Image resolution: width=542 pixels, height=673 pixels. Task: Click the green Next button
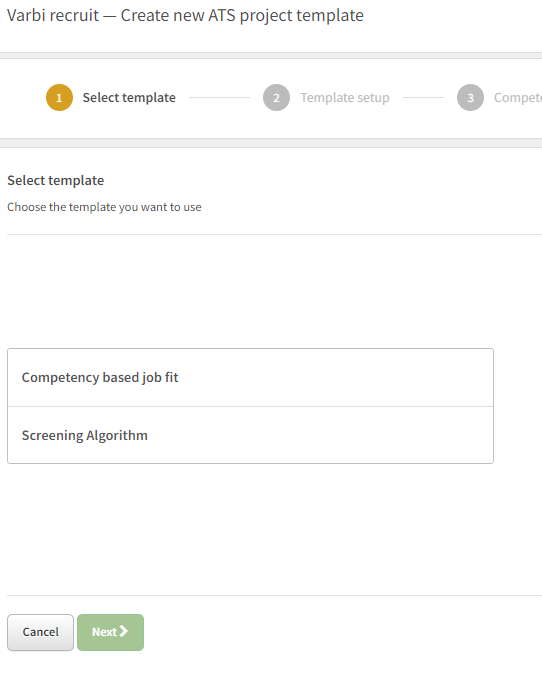(x=110, y=632)
